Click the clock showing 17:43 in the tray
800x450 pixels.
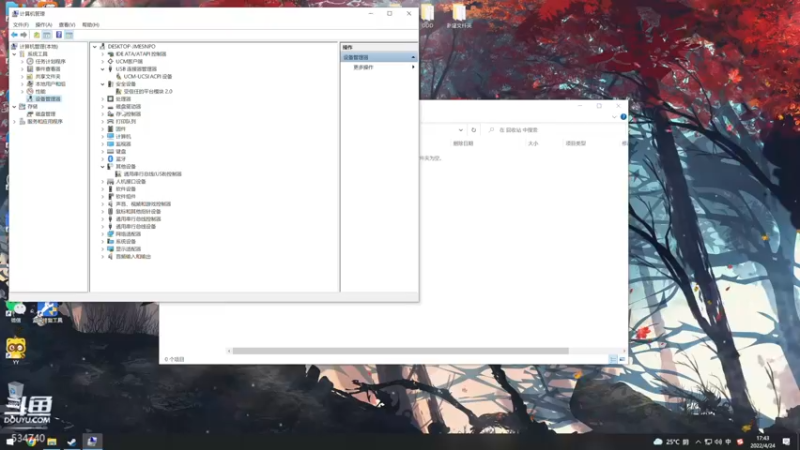(x=763, y=438)
